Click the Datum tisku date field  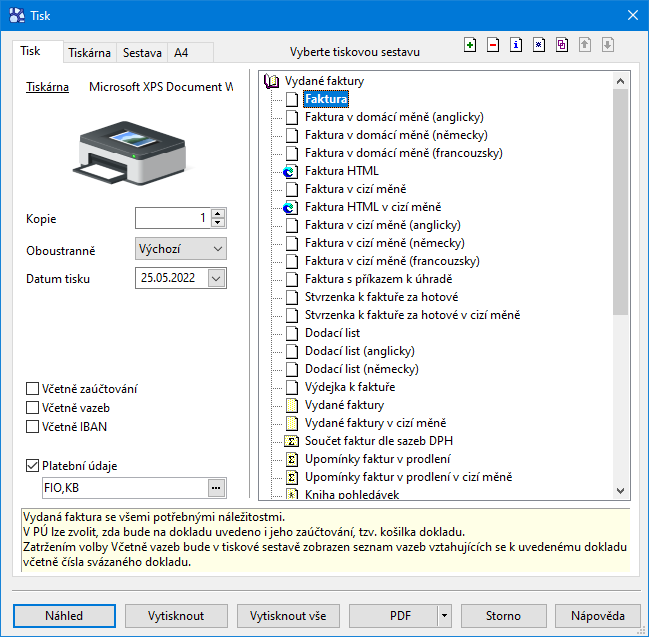click(172, 278)
